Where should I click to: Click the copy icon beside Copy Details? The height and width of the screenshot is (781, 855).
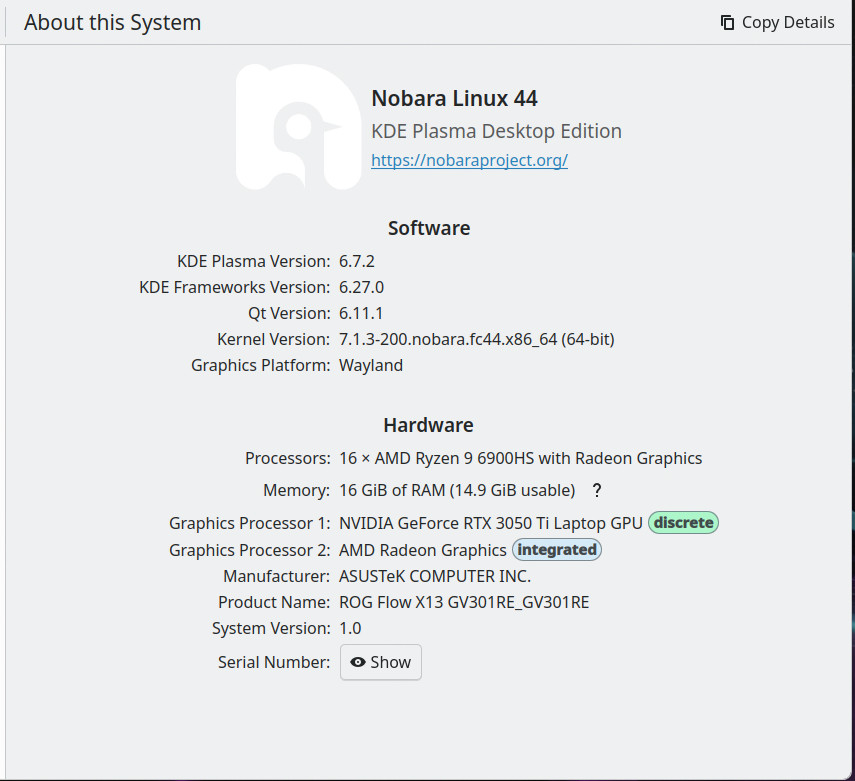727,22
